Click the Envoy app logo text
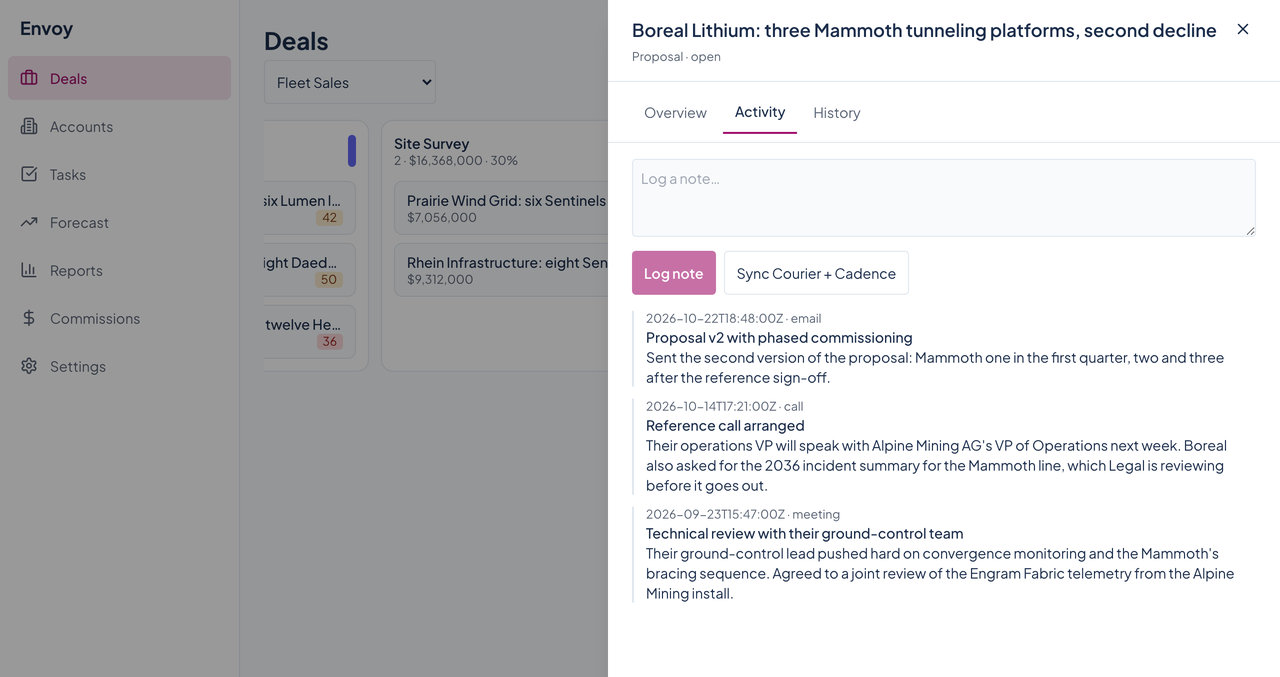Image resolution: width=1280 pixels, height=677 pixels. [46, 28]
